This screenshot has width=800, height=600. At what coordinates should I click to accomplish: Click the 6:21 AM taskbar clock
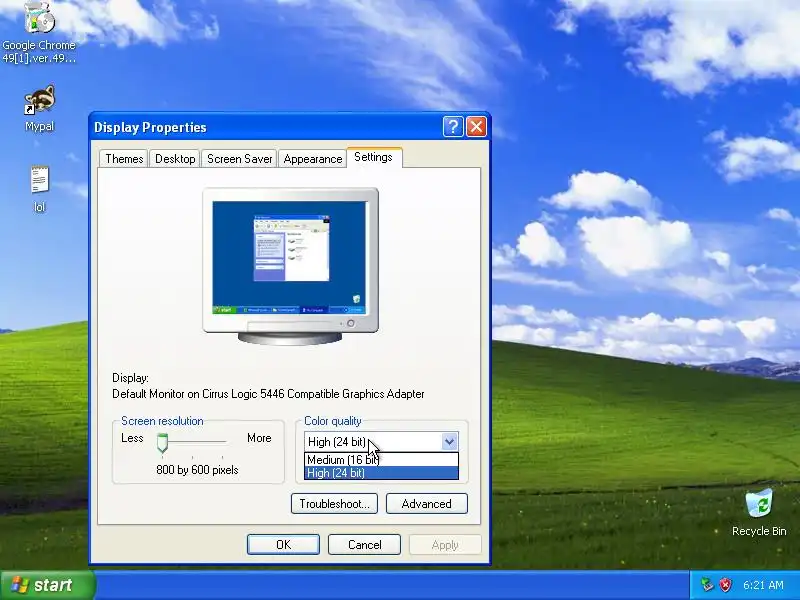(763, 585)
